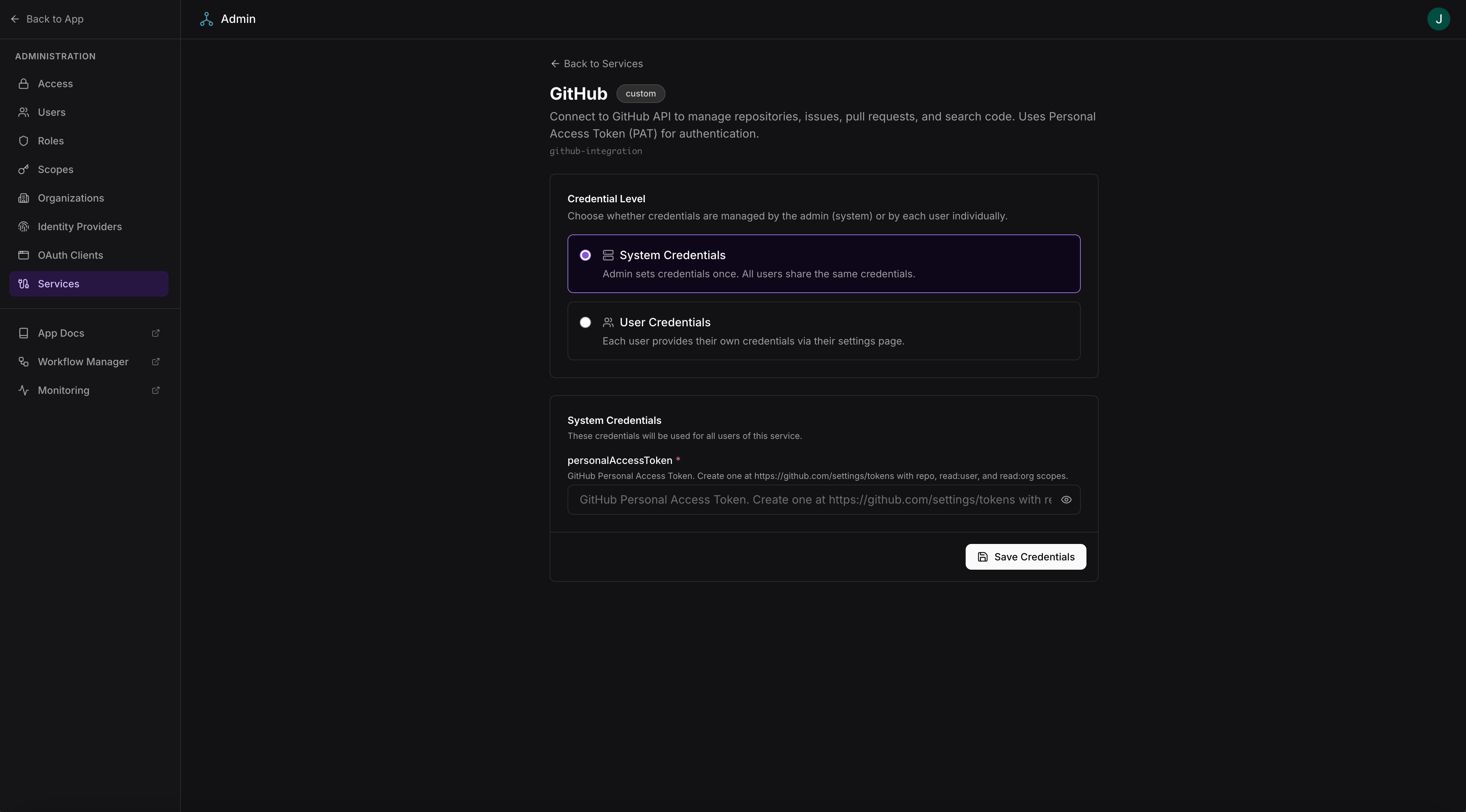Click the external link icon beside Monitoring

click(x=155, y=390)
